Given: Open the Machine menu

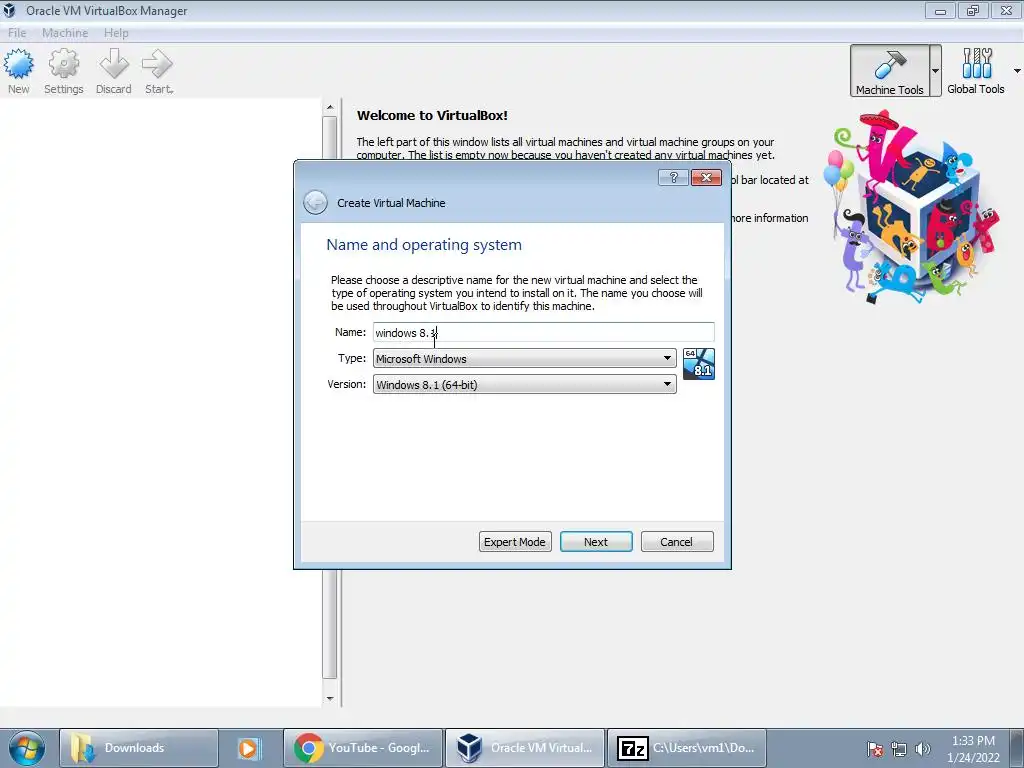Looking at the screenshot, I should point(65,33).
